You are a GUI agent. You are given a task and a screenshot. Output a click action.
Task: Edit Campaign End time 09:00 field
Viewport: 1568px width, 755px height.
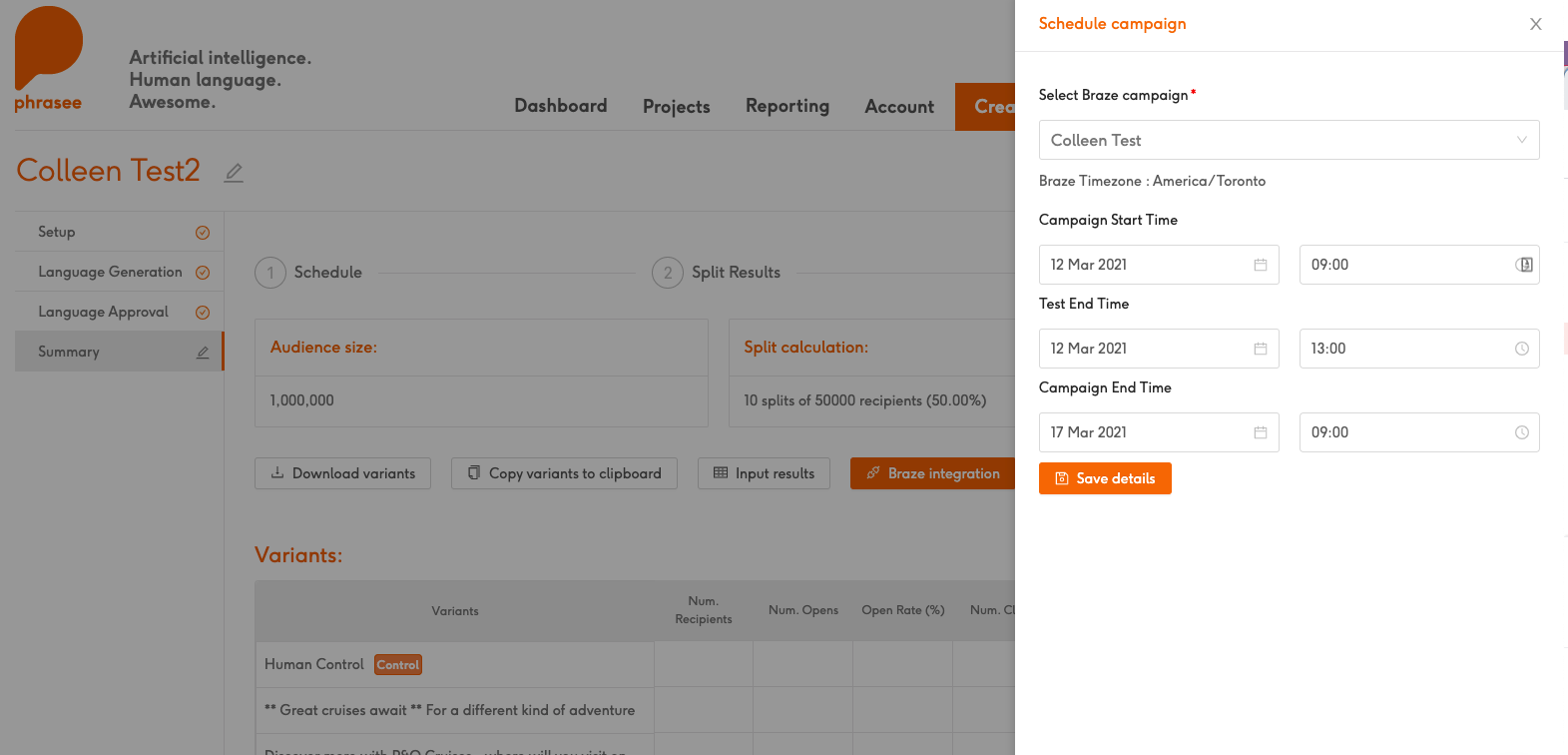(x=1419, y=432)
